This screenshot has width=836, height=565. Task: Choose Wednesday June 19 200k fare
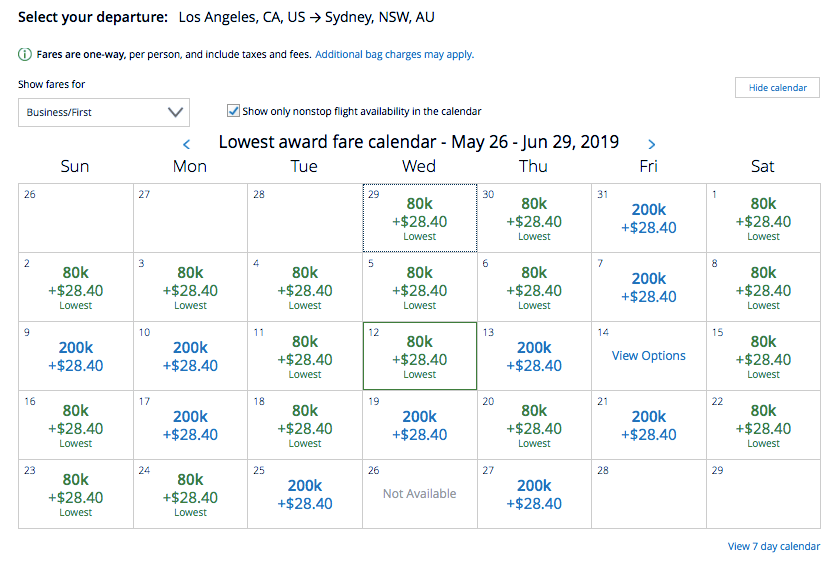point(419,425)
